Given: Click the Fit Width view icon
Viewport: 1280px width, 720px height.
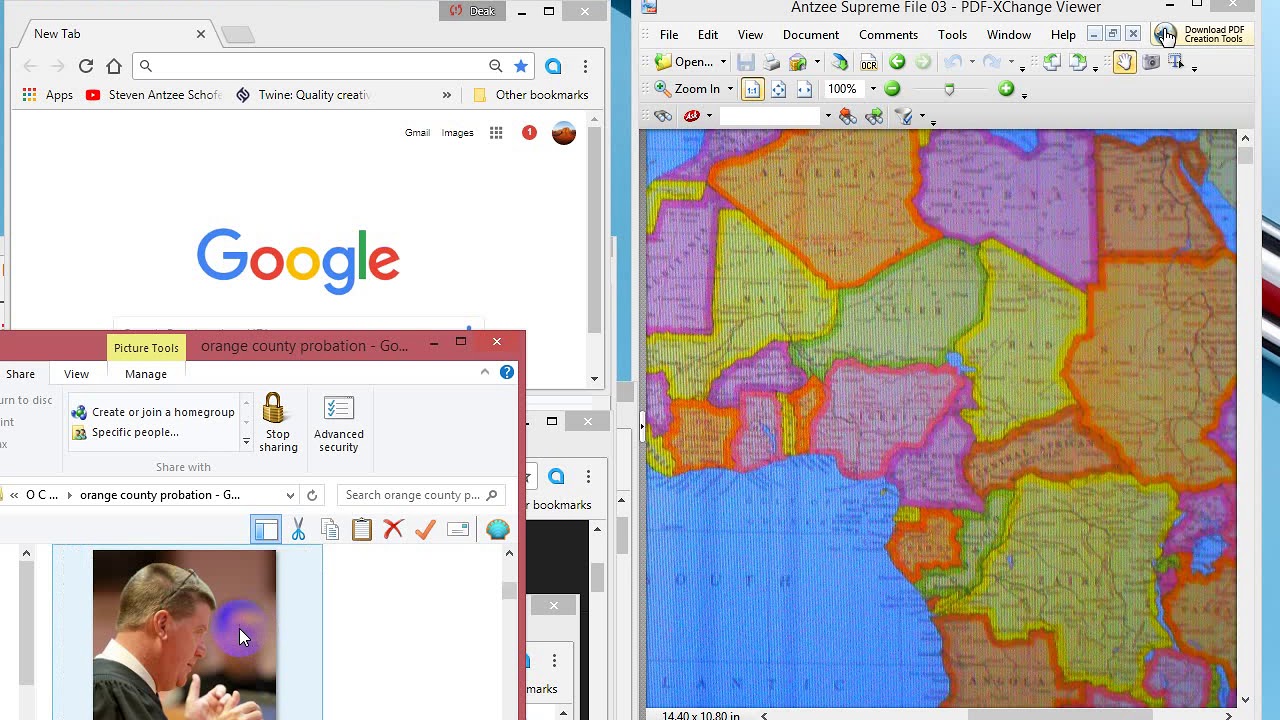Looking at the screenshot, I should click(x=804, y=89).
